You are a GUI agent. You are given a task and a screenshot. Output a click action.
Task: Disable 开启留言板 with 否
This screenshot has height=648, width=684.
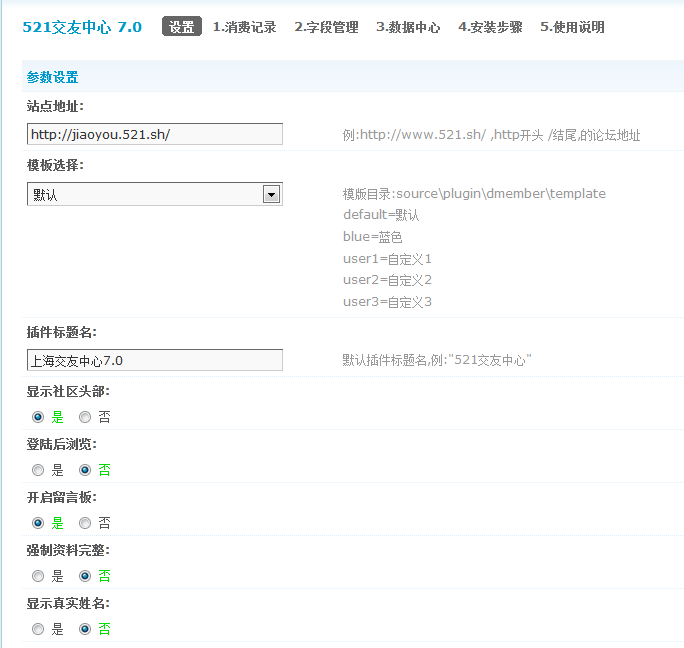click(85, 523)
